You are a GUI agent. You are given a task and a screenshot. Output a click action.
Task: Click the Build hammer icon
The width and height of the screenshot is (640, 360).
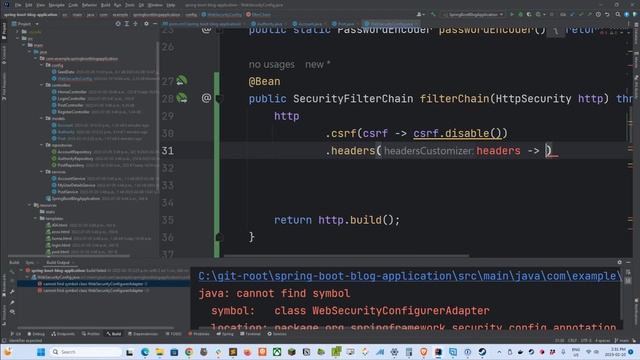pos(433,14)
